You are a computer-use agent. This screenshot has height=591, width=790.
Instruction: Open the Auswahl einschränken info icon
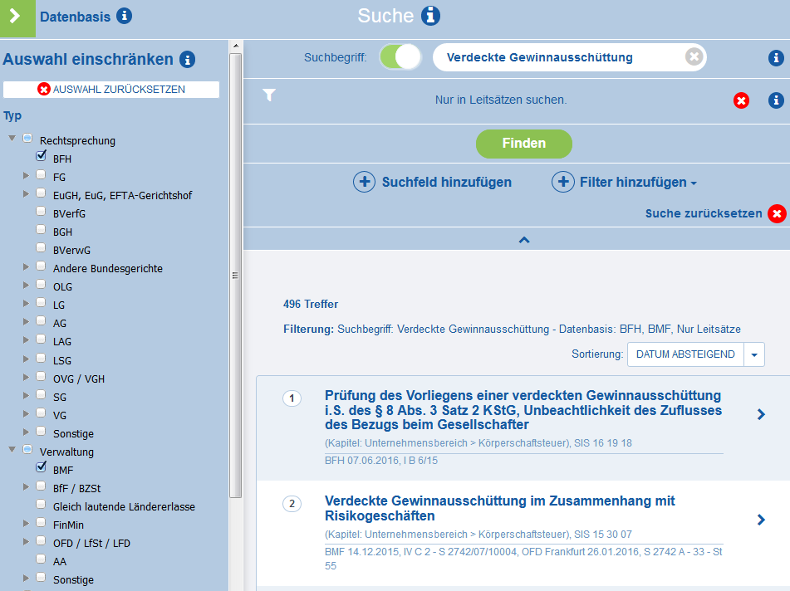[187, 59]
